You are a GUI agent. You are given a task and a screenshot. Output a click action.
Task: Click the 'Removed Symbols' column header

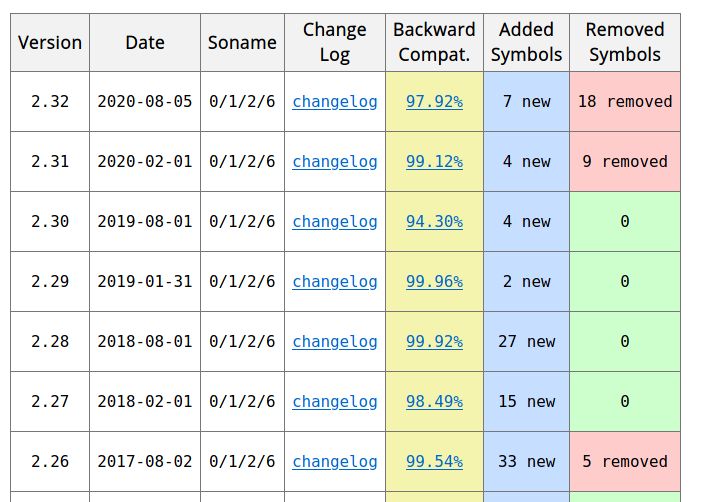tap(625, 42)
